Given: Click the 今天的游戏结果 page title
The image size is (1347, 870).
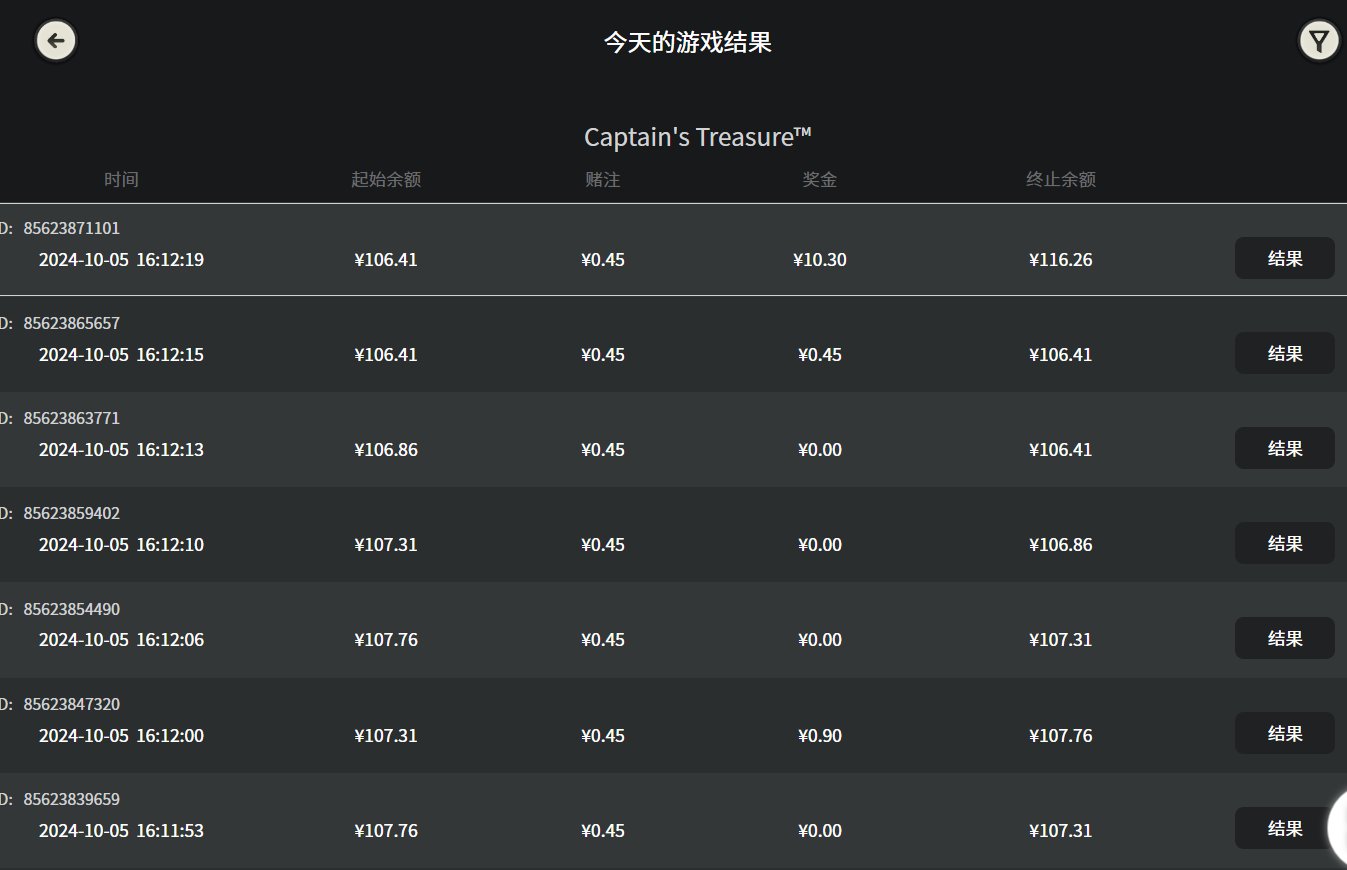Looking at the screenshot, I should [688, 42].
